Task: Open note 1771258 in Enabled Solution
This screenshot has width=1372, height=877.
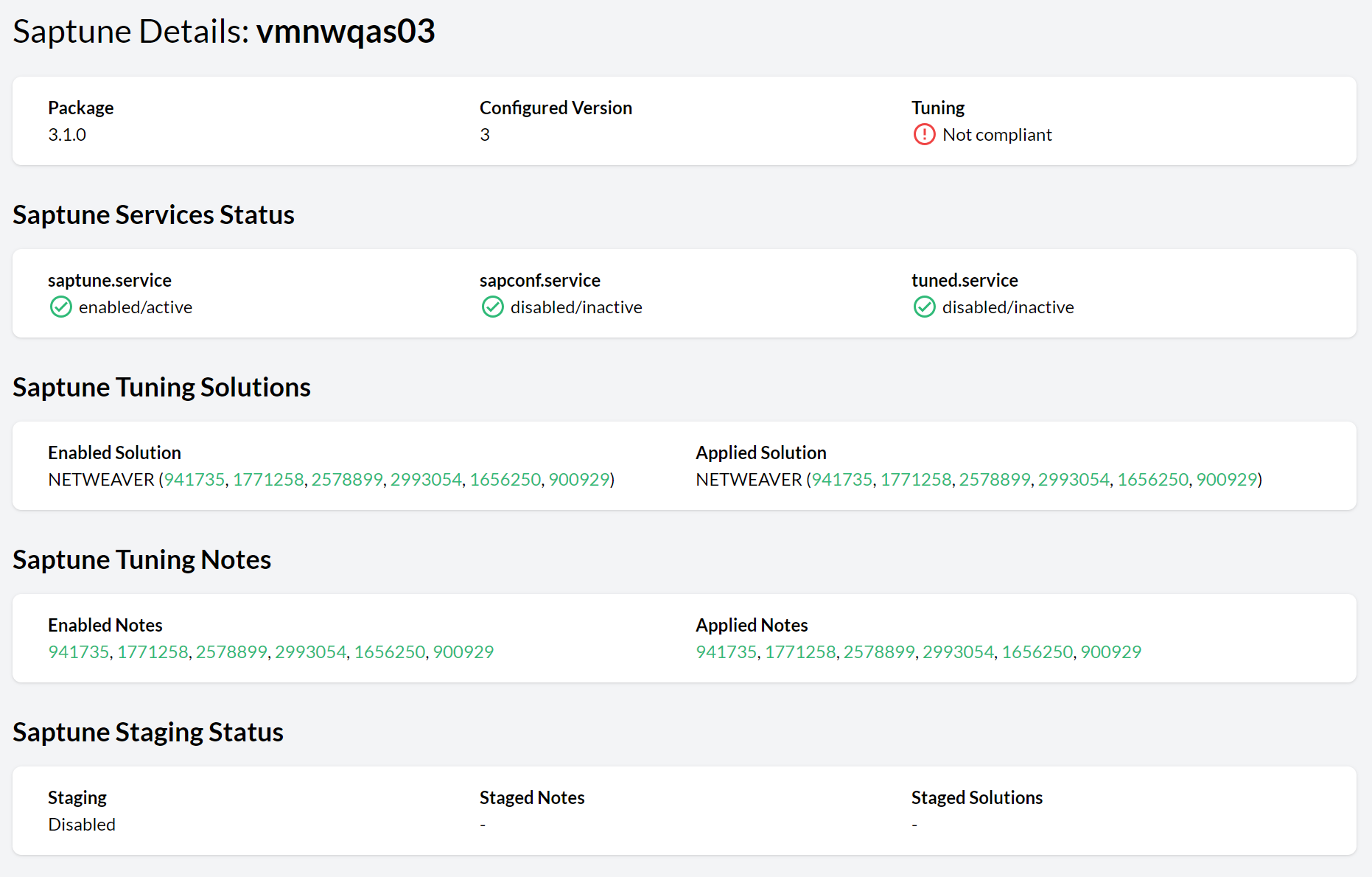Action: point(268,479)
